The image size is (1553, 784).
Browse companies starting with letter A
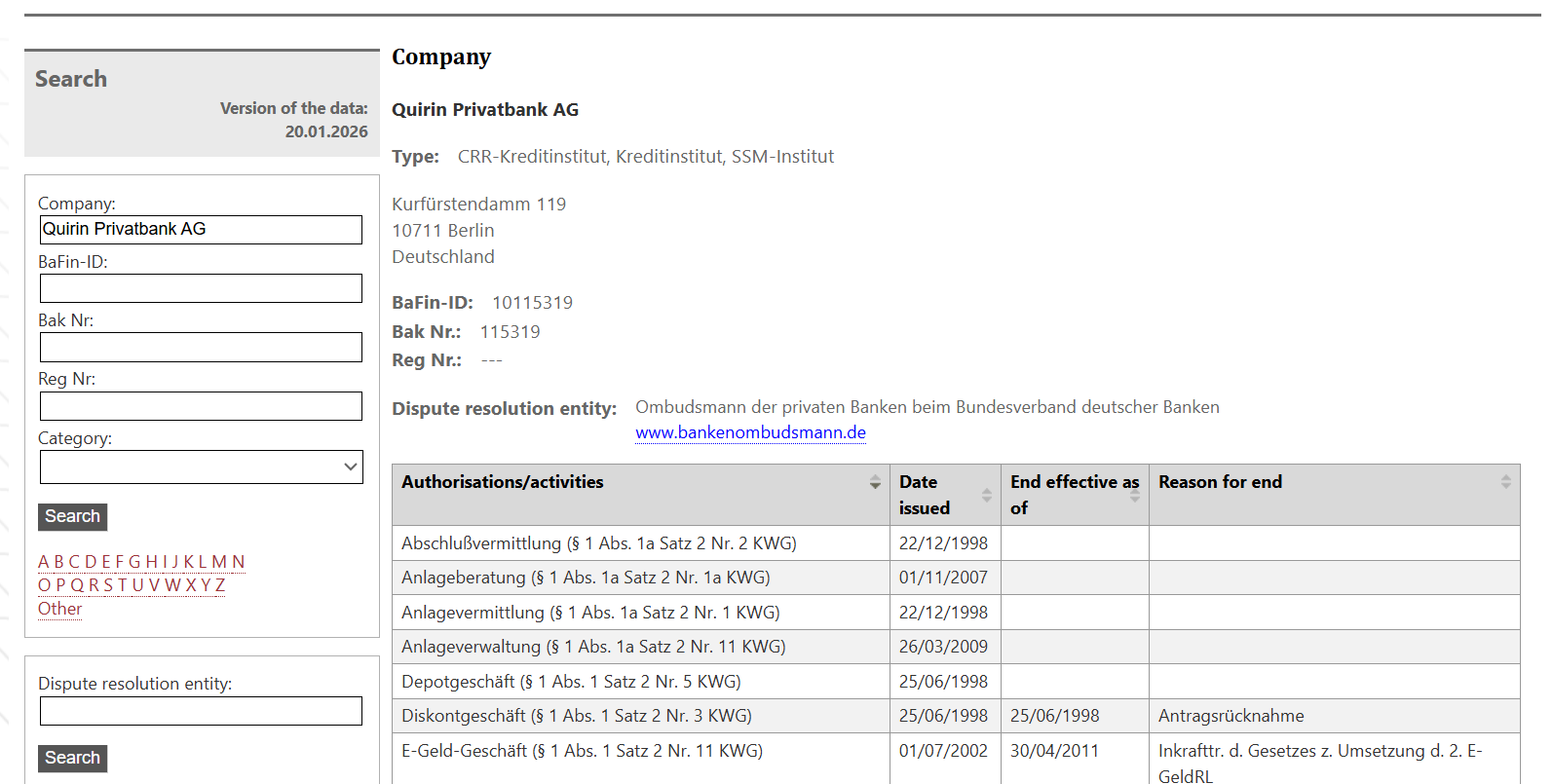pyautogui.click(x=43, y=562)
